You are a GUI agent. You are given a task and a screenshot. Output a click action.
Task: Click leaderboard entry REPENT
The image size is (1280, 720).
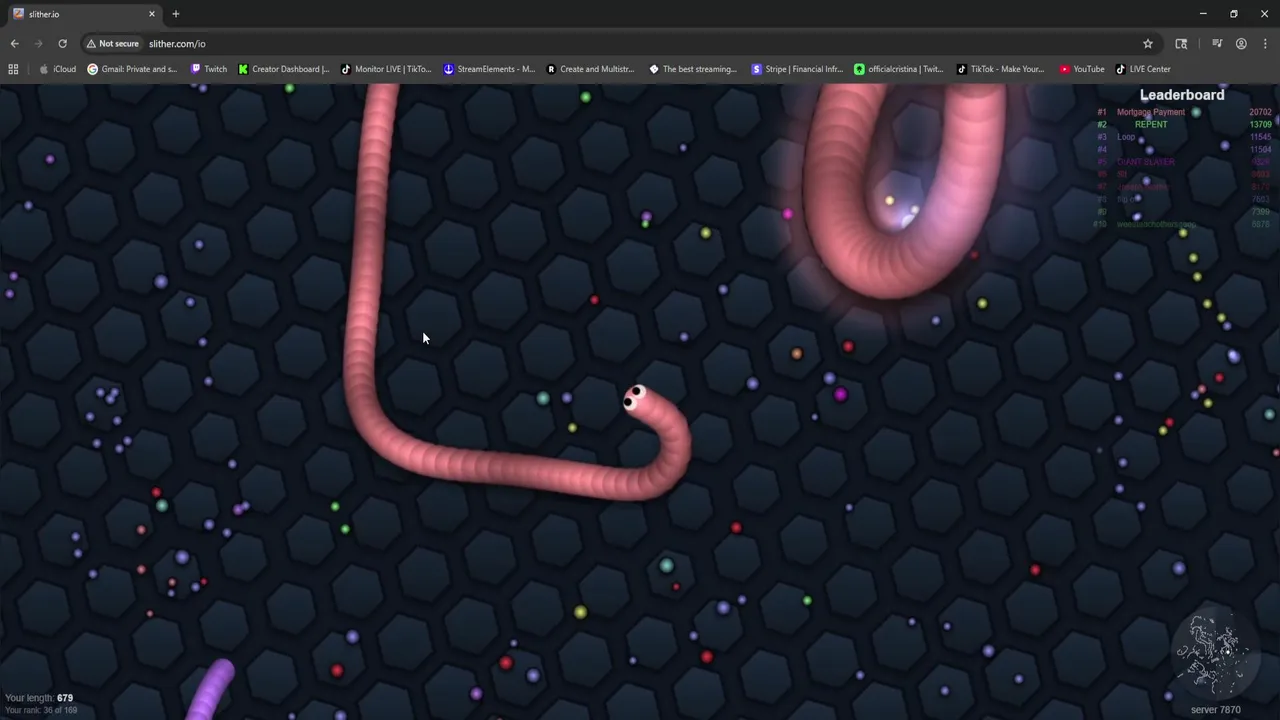(x=1151, y=125)
